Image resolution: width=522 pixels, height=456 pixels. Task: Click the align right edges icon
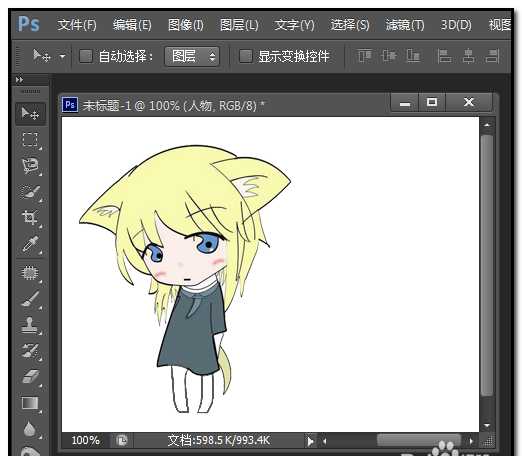point(492,56)
